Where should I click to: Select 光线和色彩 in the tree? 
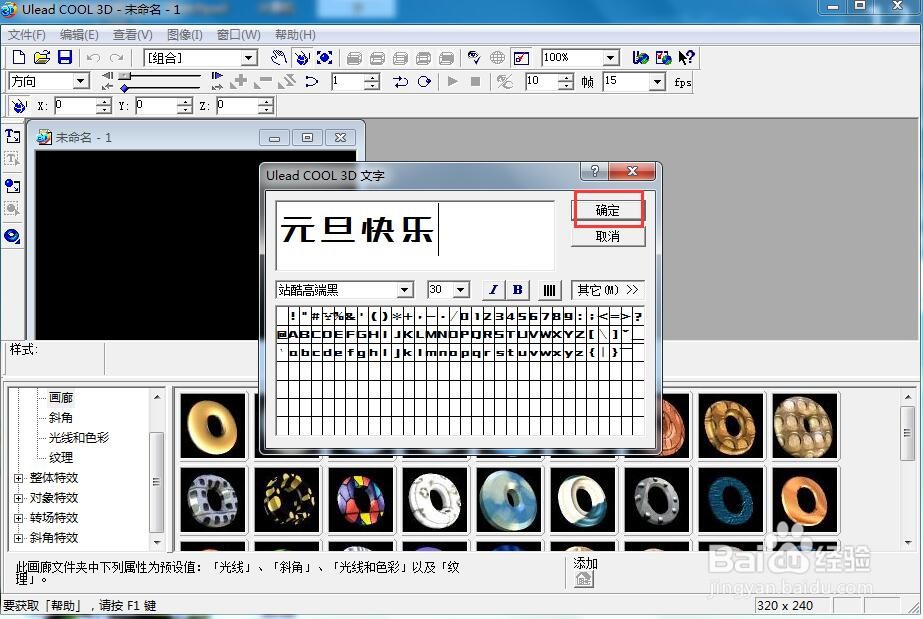coord(78,438)
